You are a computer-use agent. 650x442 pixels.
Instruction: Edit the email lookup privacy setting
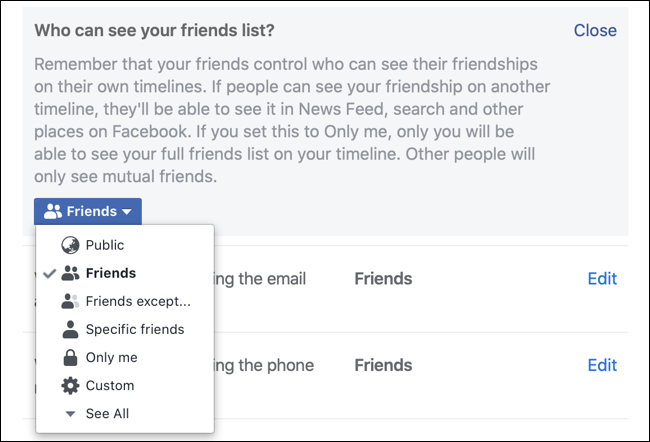click(602, 278)
